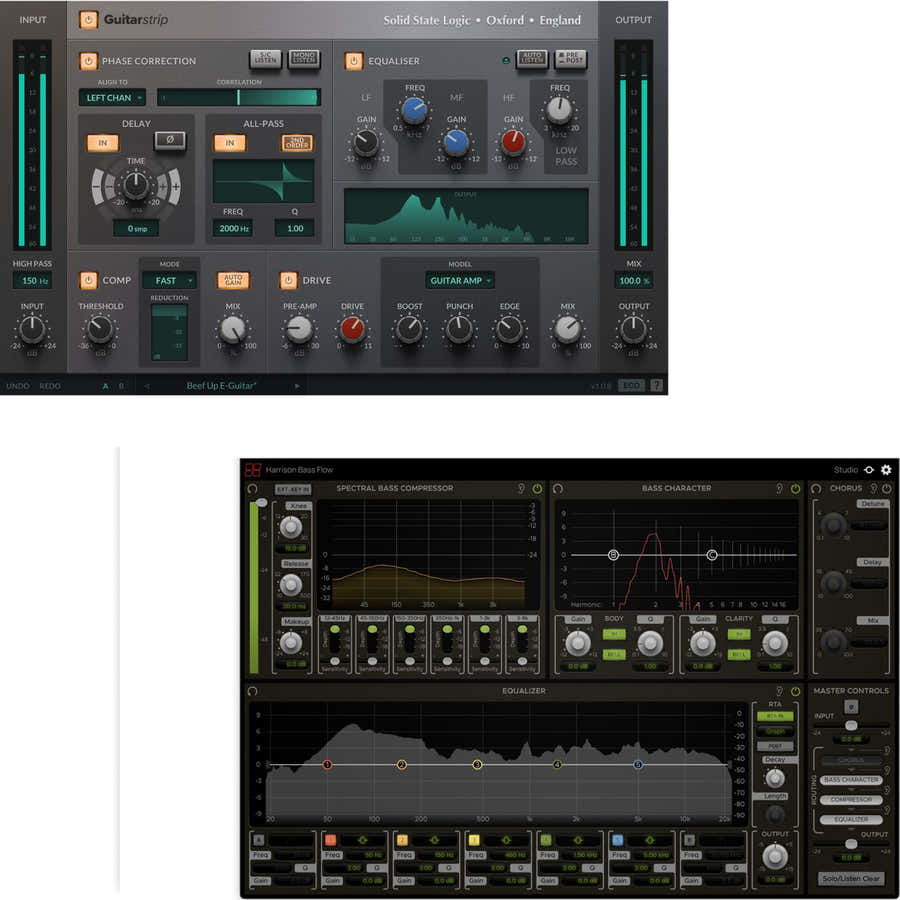Toggle the Guitarstrip main power button
The height and width of the screenshot is (900, 900).
pos(88,20)
